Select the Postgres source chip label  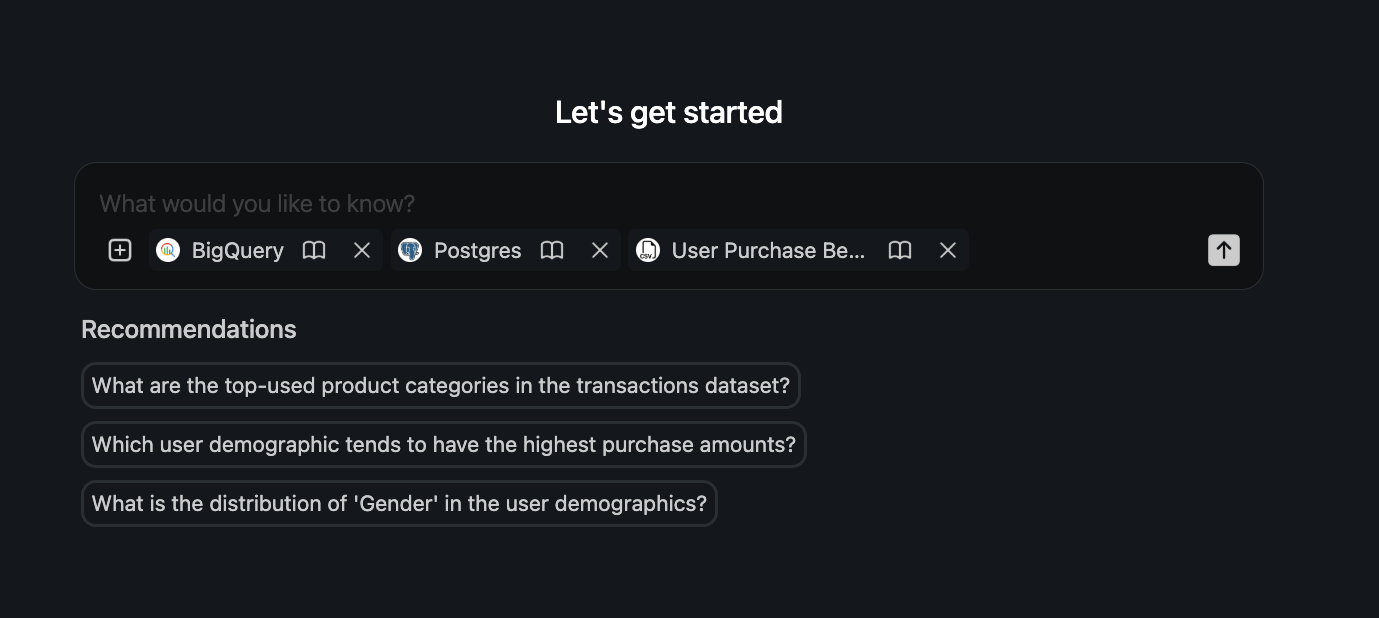click(x=477, y=250)
